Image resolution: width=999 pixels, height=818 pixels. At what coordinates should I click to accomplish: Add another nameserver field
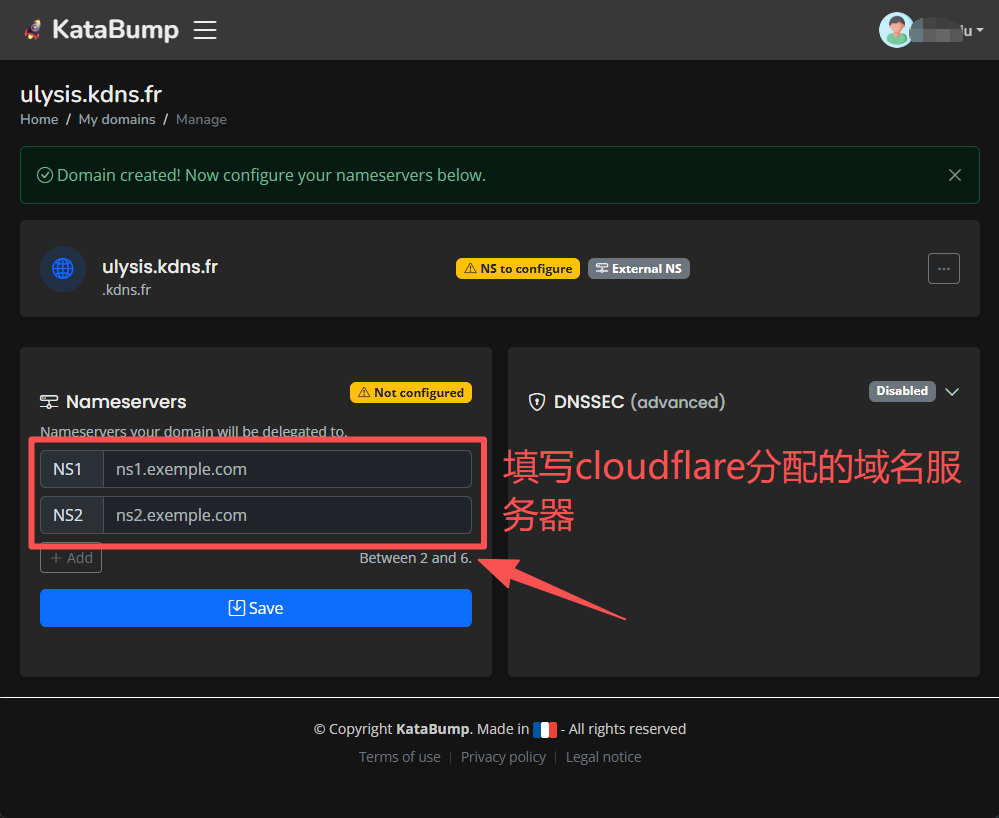pyautogui.click(x=71, y=558)
